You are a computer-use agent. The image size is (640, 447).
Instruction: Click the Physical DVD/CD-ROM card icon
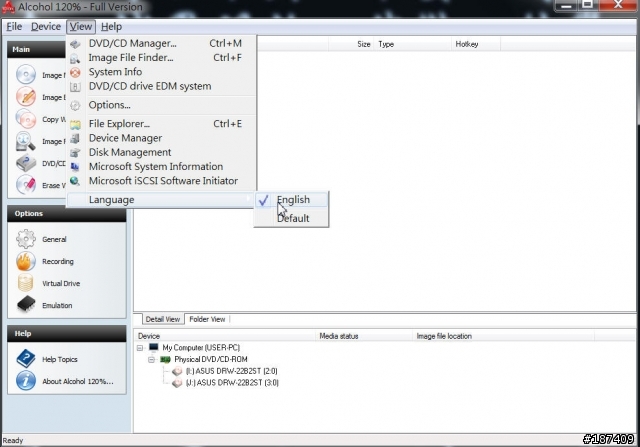(x=165, y=359)
